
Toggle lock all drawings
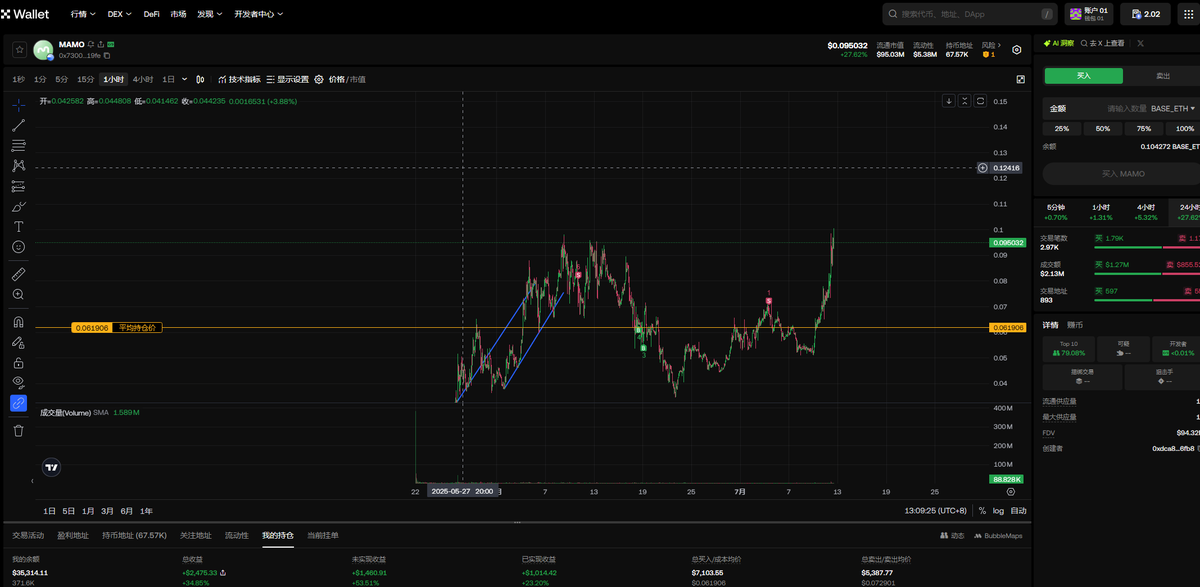18,363
